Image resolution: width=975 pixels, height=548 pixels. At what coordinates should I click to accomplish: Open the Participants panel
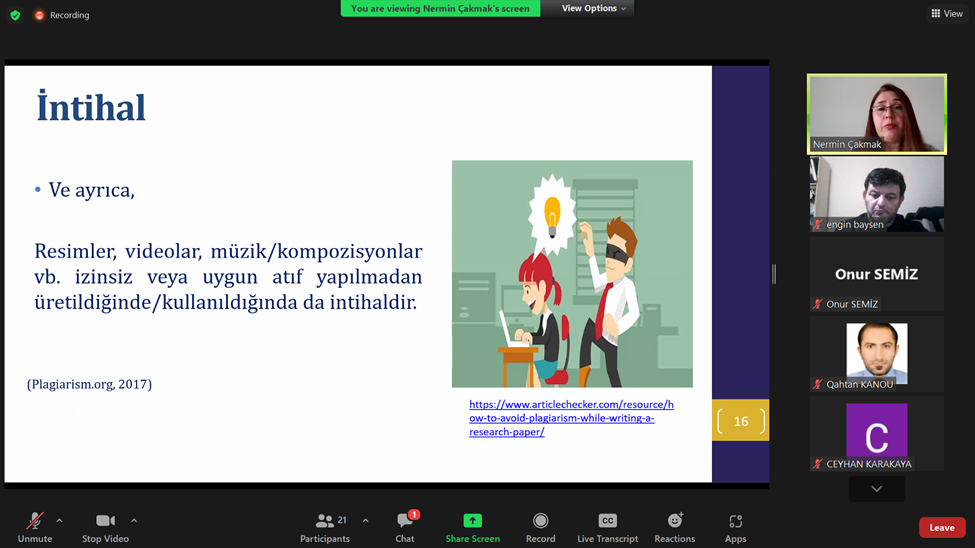point(325,521)
